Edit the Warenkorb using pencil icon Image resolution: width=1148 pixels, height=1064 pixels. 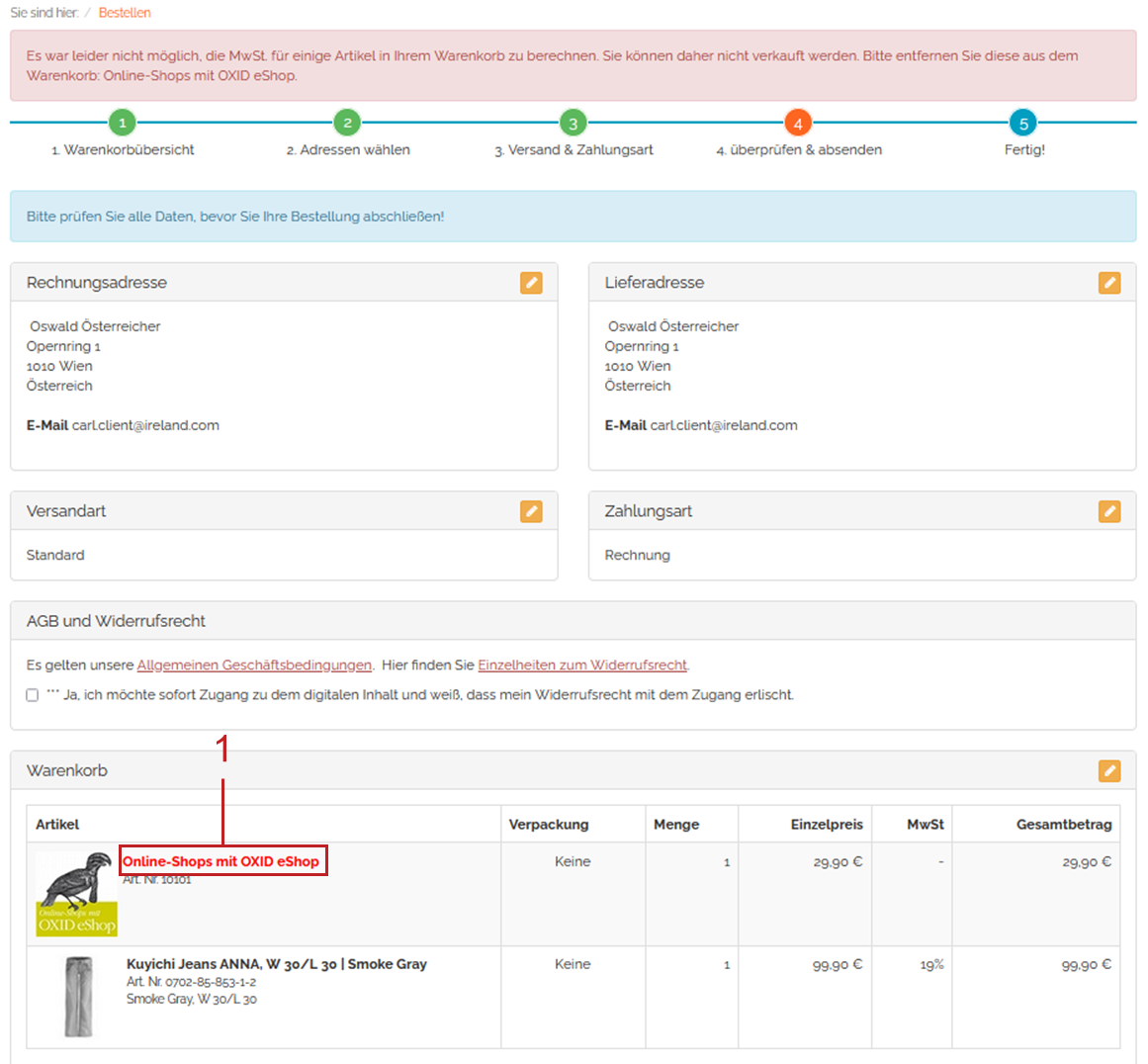click(x=1109, y=770)
